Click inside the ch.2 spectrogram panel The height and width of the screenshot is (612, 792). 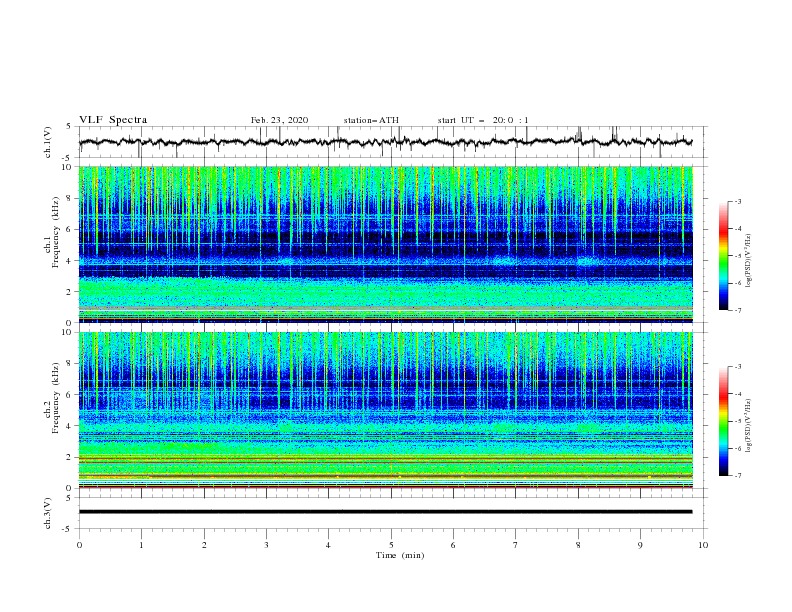[385, 410]
